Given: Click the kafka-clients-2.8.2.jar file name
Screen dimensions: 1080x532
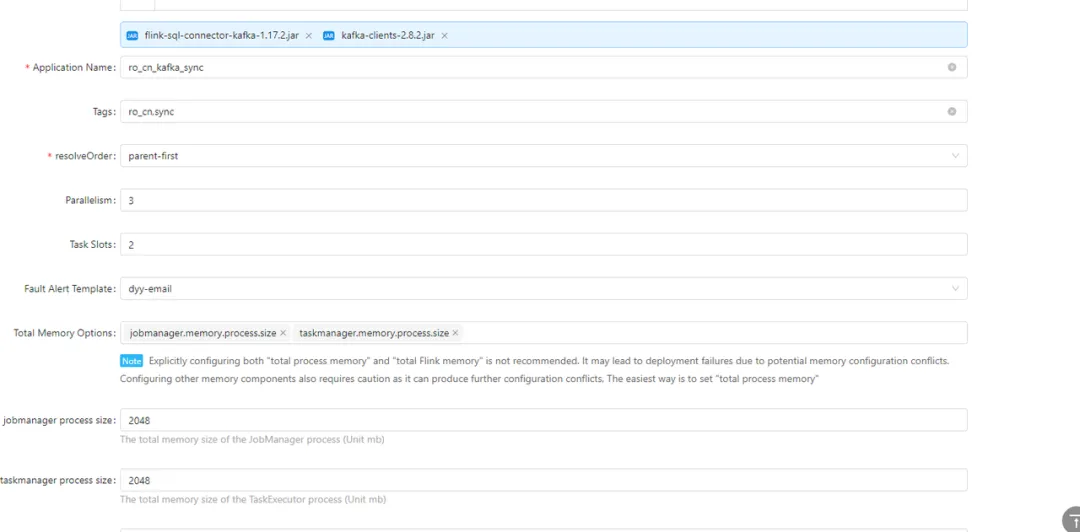Looking at the screenshot, I should pyautogui.click(x=387, y=35).
